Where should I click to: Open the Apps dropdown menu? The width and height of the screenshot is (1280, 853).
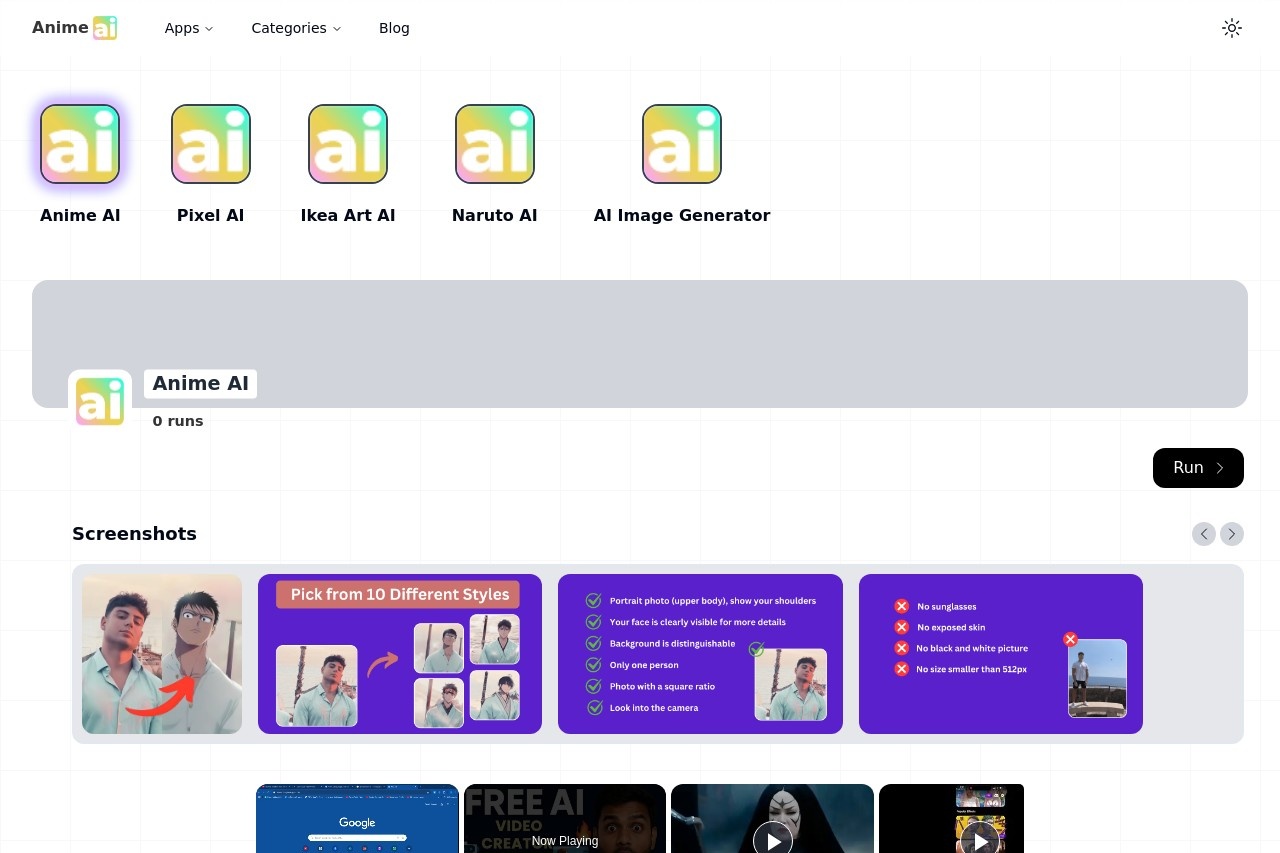click(189, 28)
